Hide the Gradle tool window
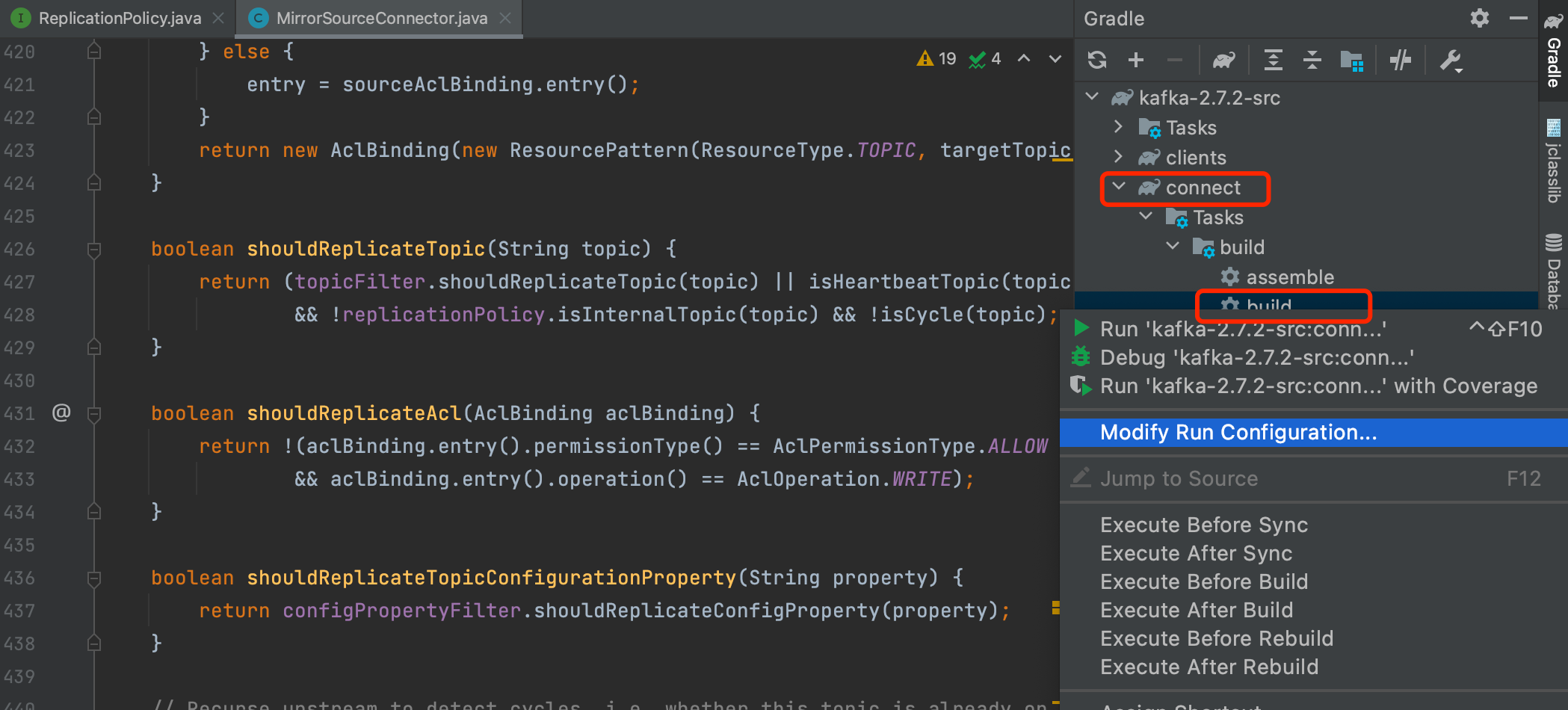 [x=1519, y=18]
